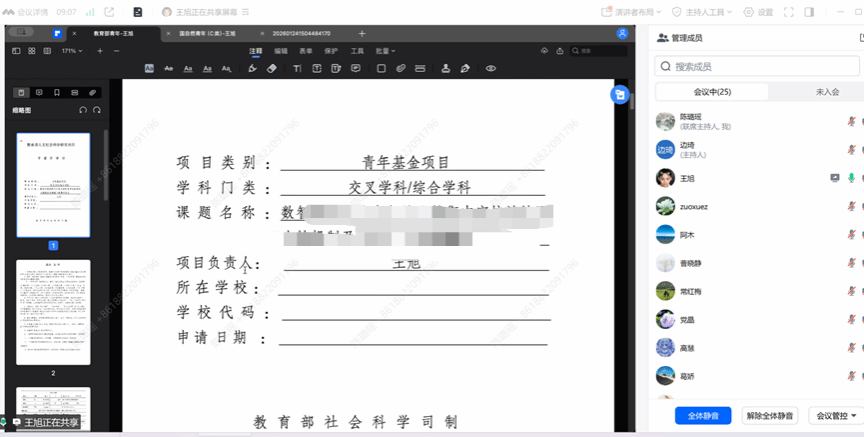The image size is (864, 437).
Task: Switch to the 编辑 menu tab
Action: [281, 50]
